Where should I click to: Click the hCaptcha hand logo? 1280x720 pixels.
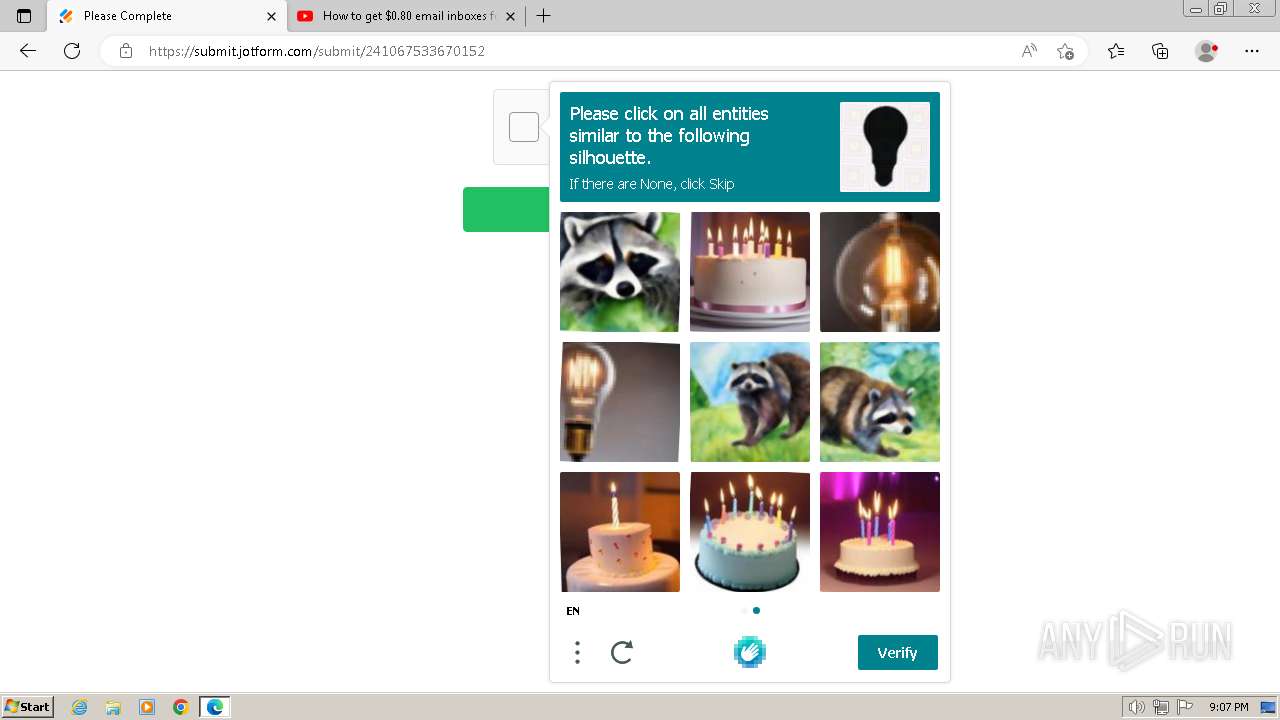coord(749,653)
